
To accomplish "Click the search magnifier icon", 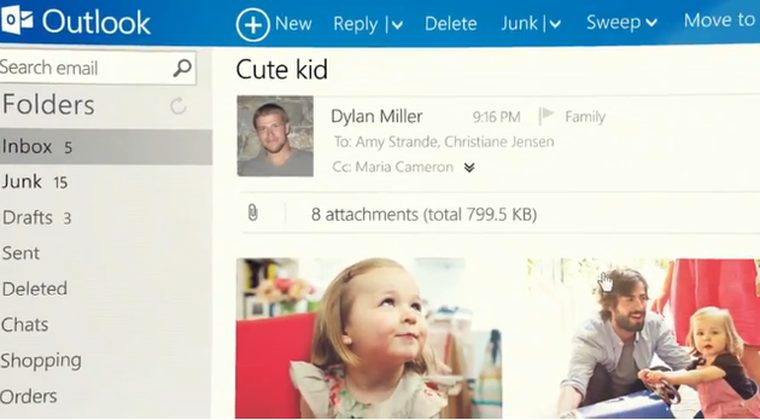I will pyautogui.click(x=182, y=68).
